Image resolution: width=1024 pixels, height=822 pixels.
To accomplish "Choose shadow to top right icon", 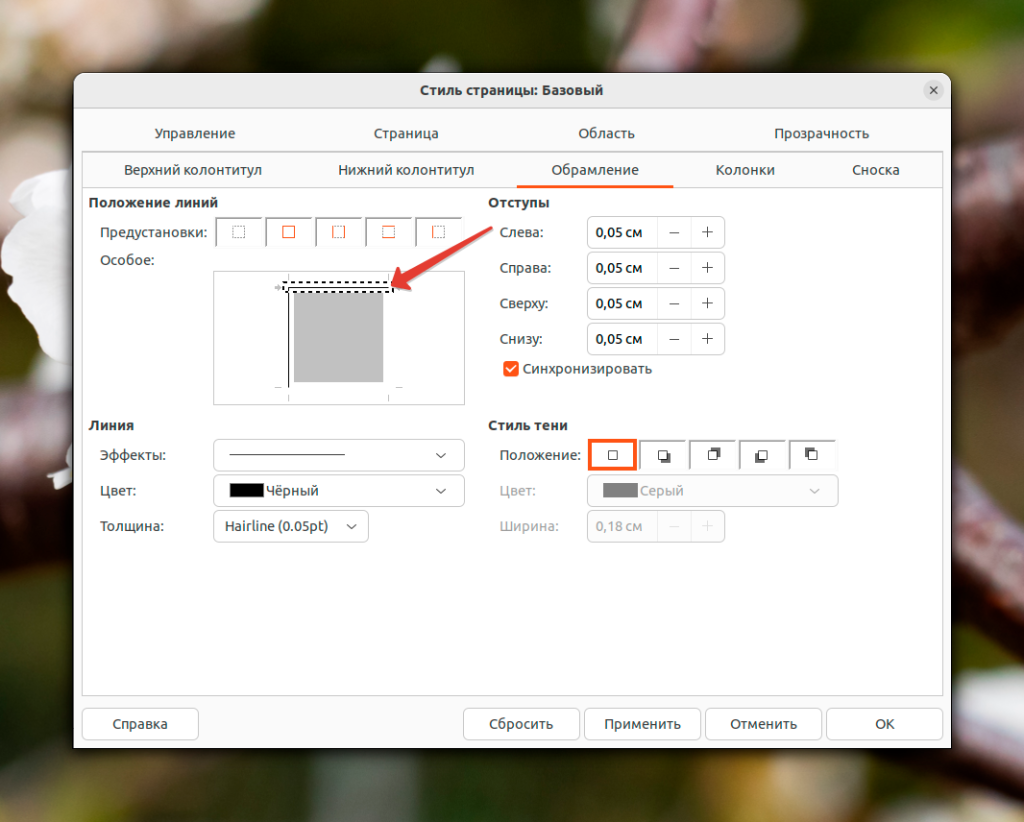I will coord(713,455).
